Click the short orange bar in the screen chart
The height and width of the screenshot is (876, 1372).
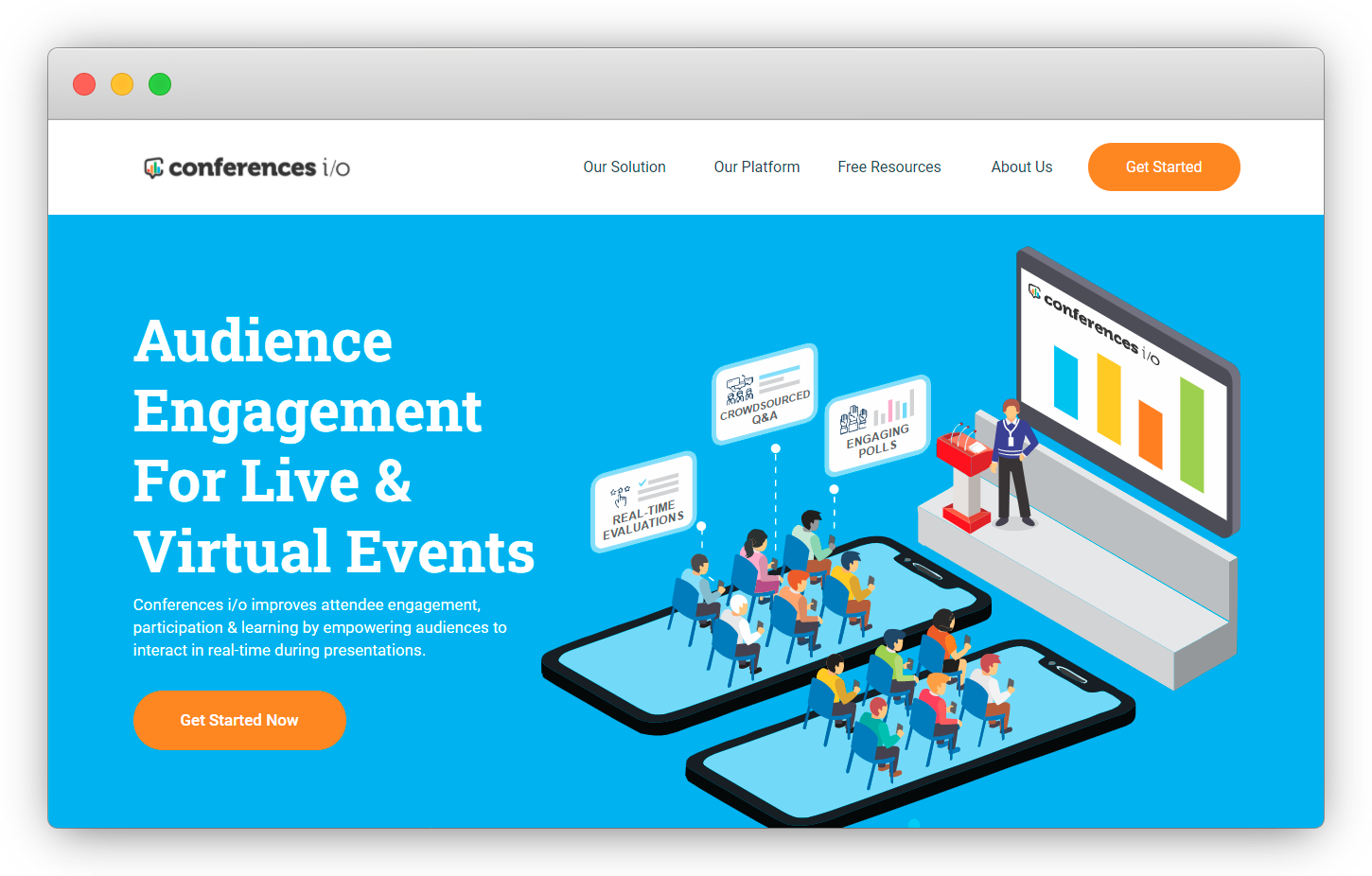[x=1151, y=434]
